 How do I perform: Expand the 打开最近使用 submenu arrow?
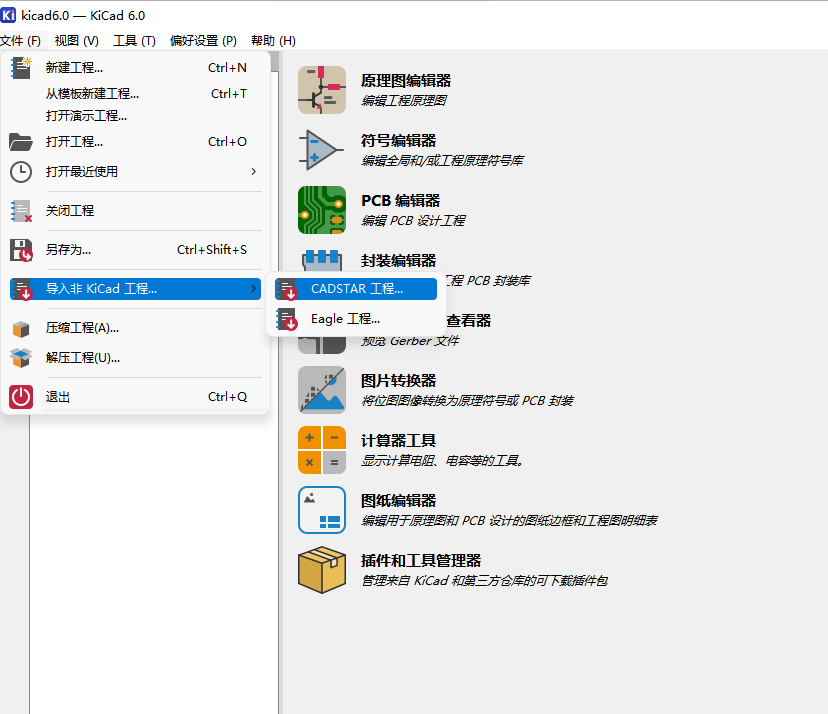point(253,172)
